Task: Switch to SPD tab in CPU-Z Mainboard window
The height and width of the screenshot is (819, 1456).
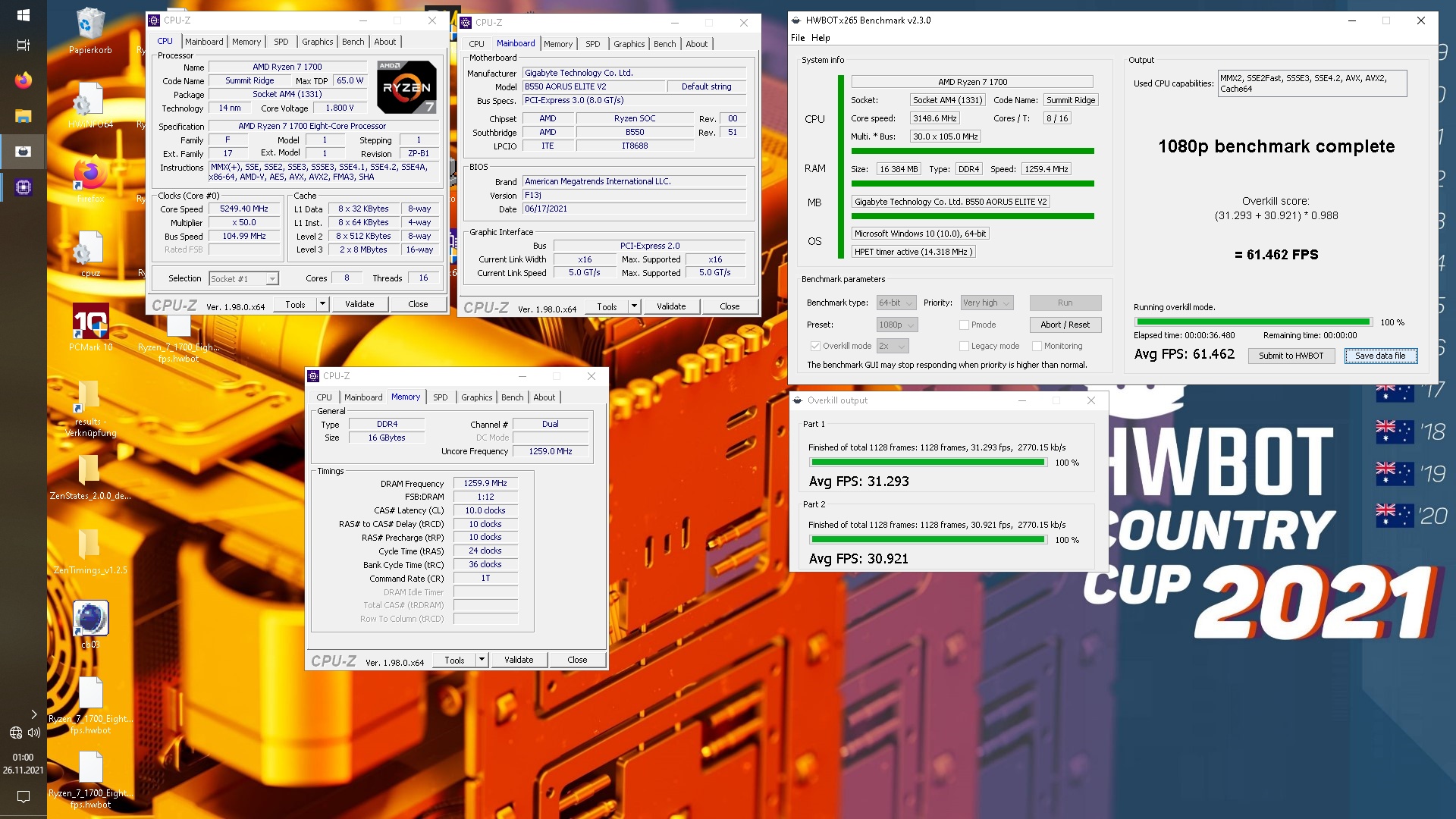Action: tap(593, 44)
